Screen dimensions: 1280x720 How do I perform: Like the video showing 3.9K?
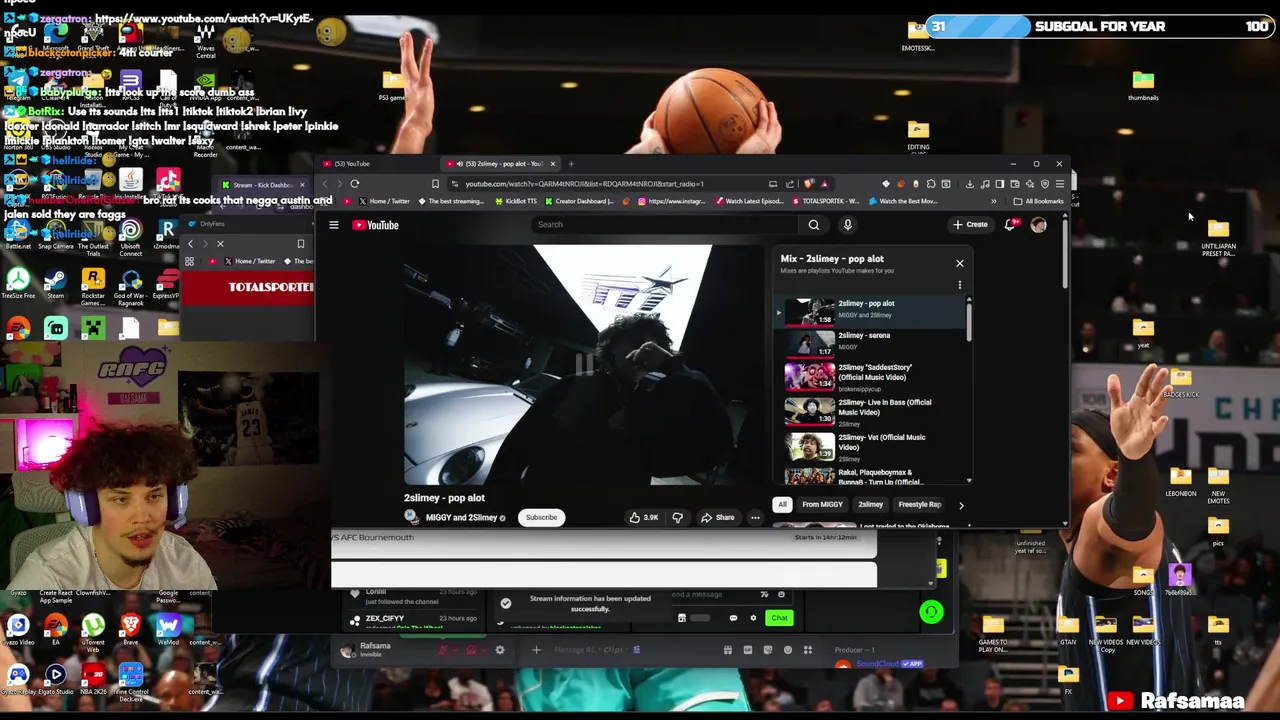[643, 517]
